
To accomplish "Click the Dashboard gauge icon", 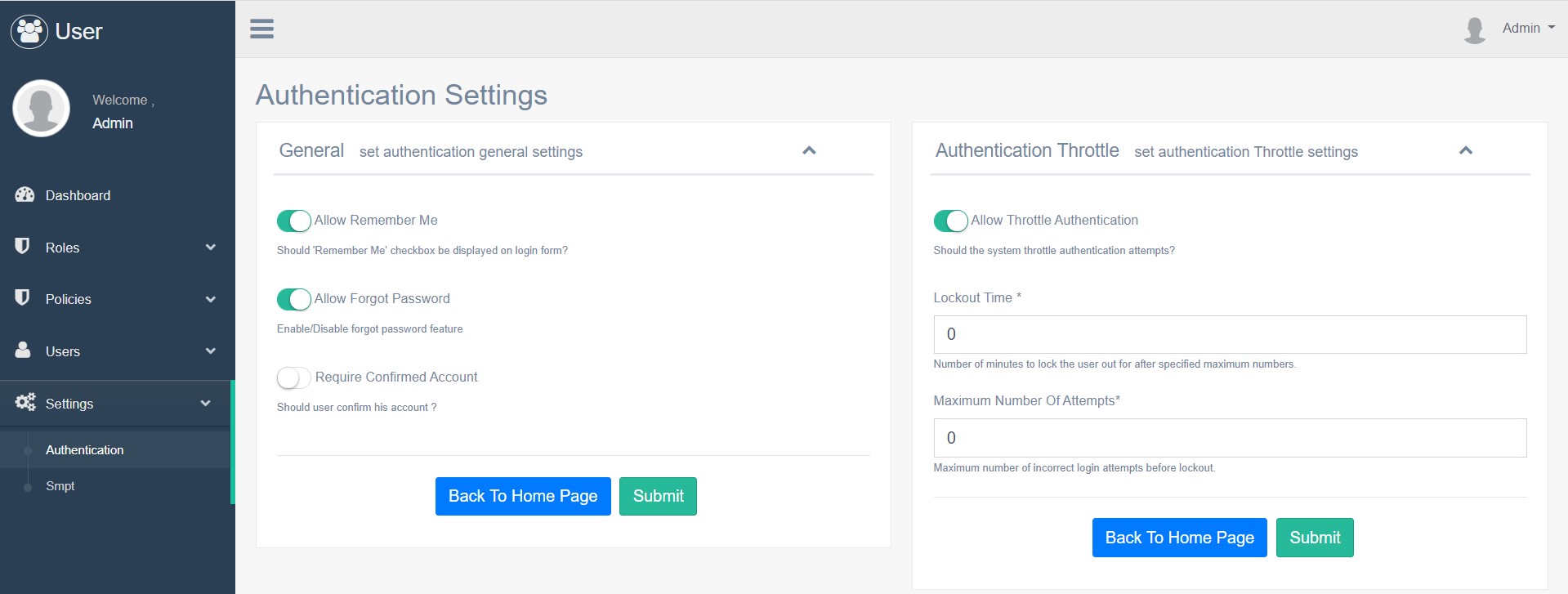I will tap(25, 194).
